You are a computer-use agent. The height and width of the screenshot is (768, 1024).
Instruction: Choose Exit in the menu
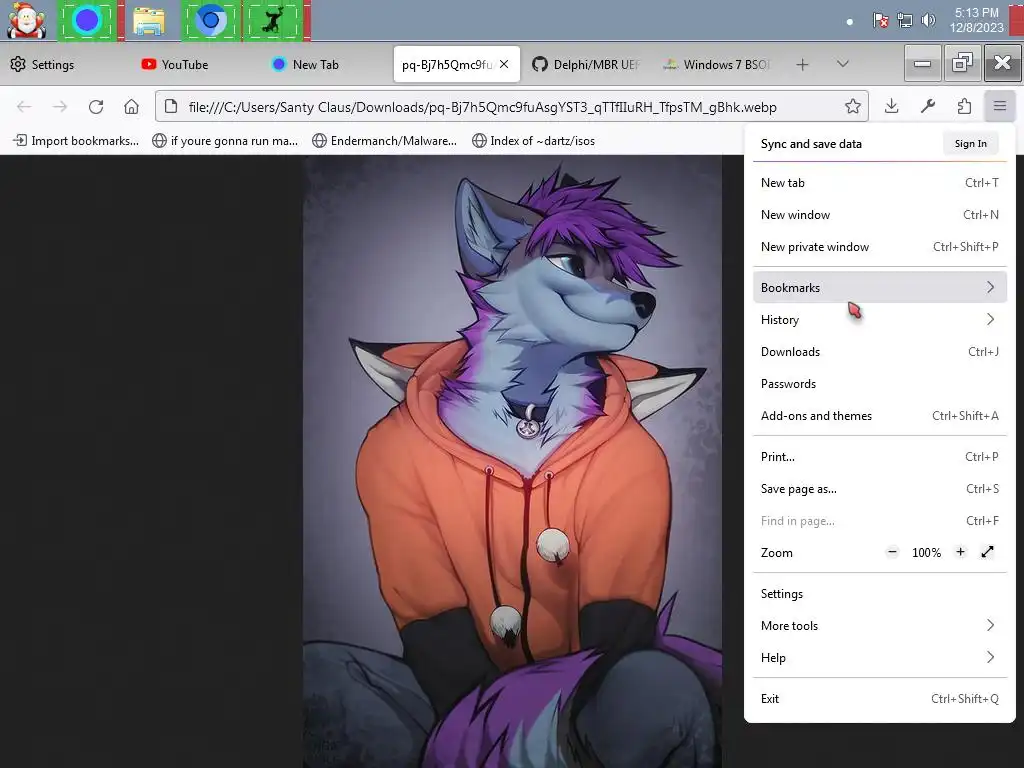click(880, 699)
